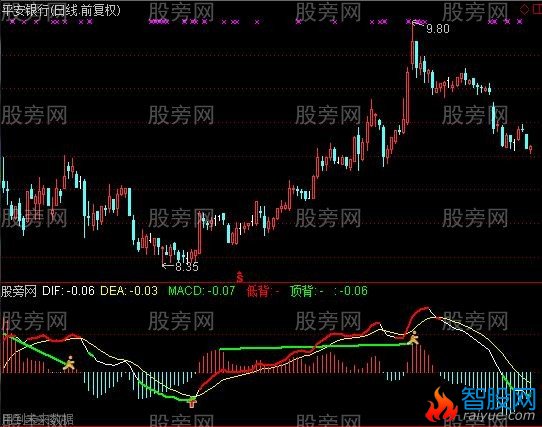Viewport: 542px width, 427px height.
Task: Click the running-man signal icon near the MACD peak
Action: point(413,337)
